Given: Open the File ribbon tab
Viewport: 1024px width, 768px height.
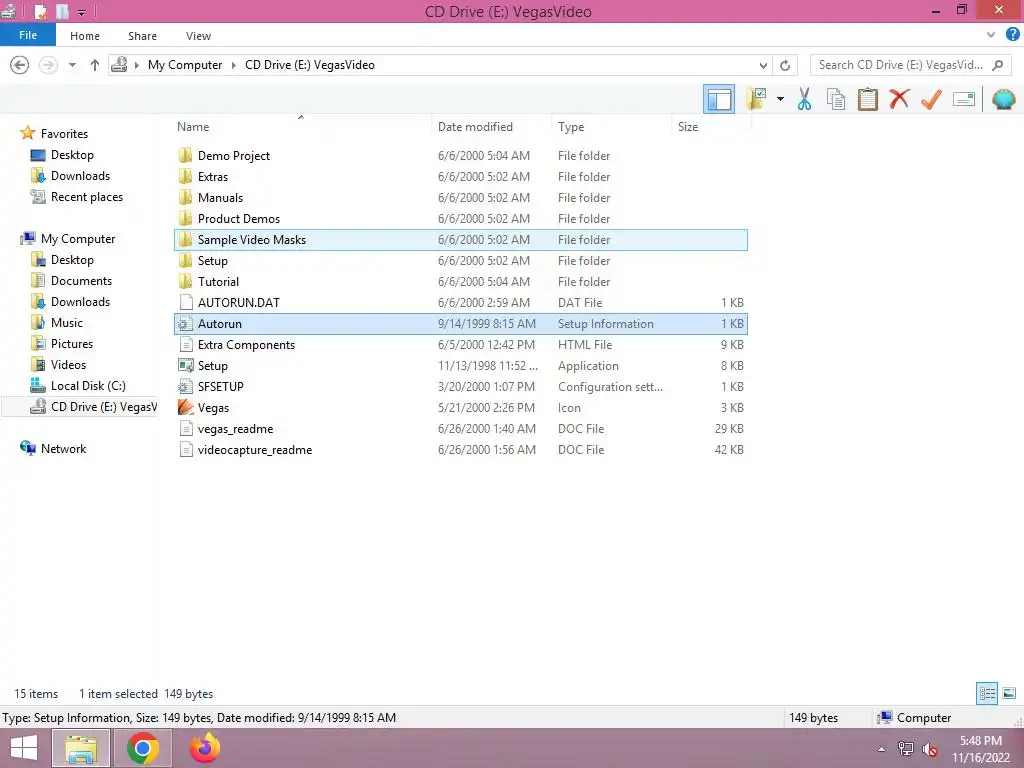Looking at the screenshot, I should click(x=28, y=35).
